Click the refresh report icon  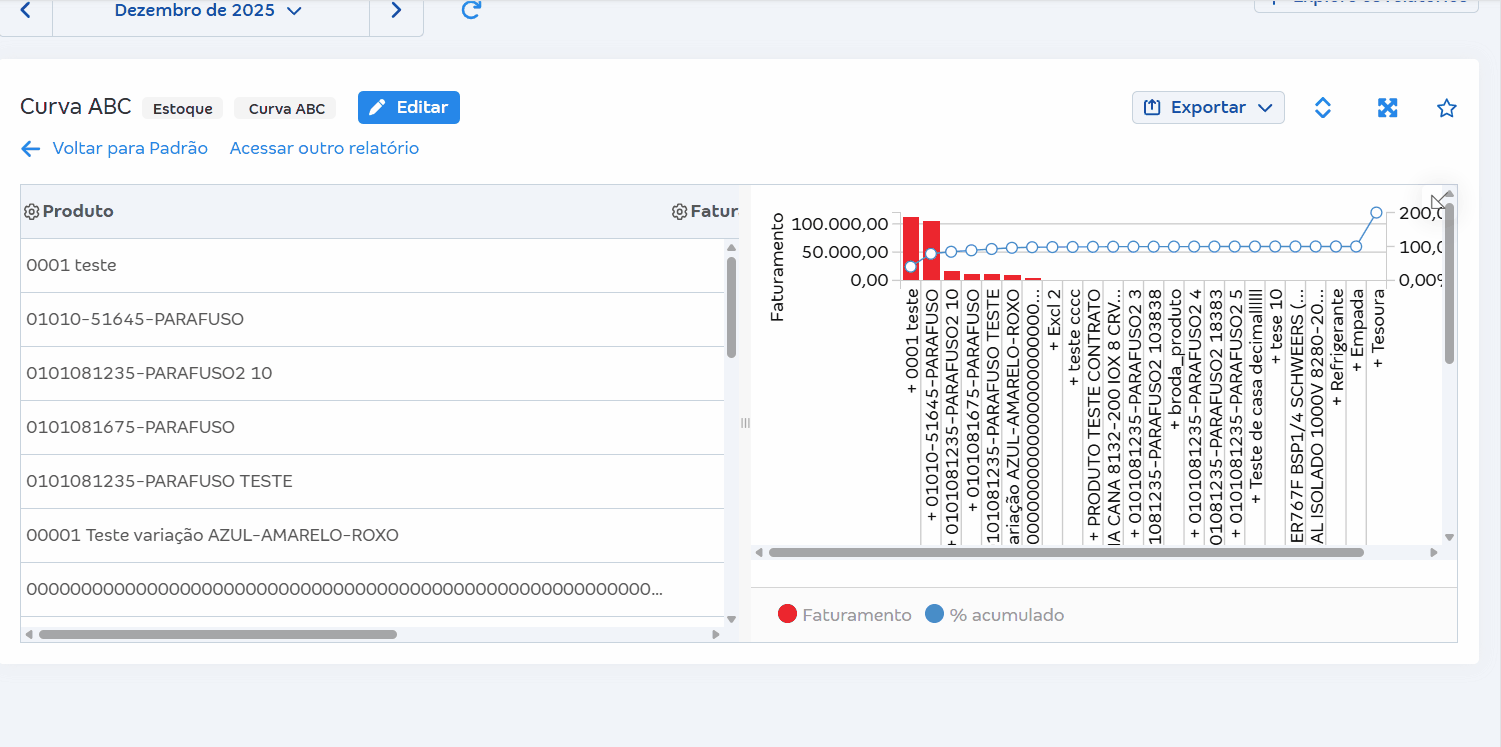pyautogui.click(x=471, y=11)
